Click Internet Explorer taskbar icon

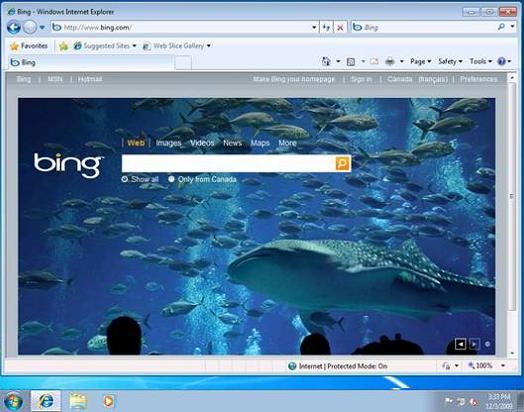tap(46, 401)
